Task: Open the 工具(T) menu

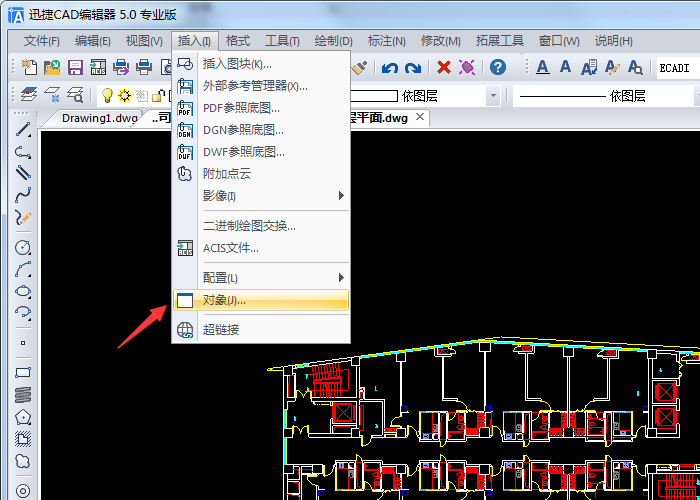Action: click(282, 42)
